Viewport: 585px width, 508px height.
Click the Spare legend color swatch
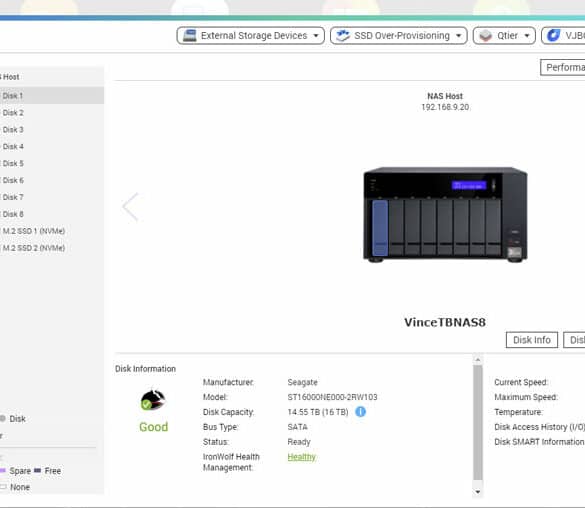point(3,471)
